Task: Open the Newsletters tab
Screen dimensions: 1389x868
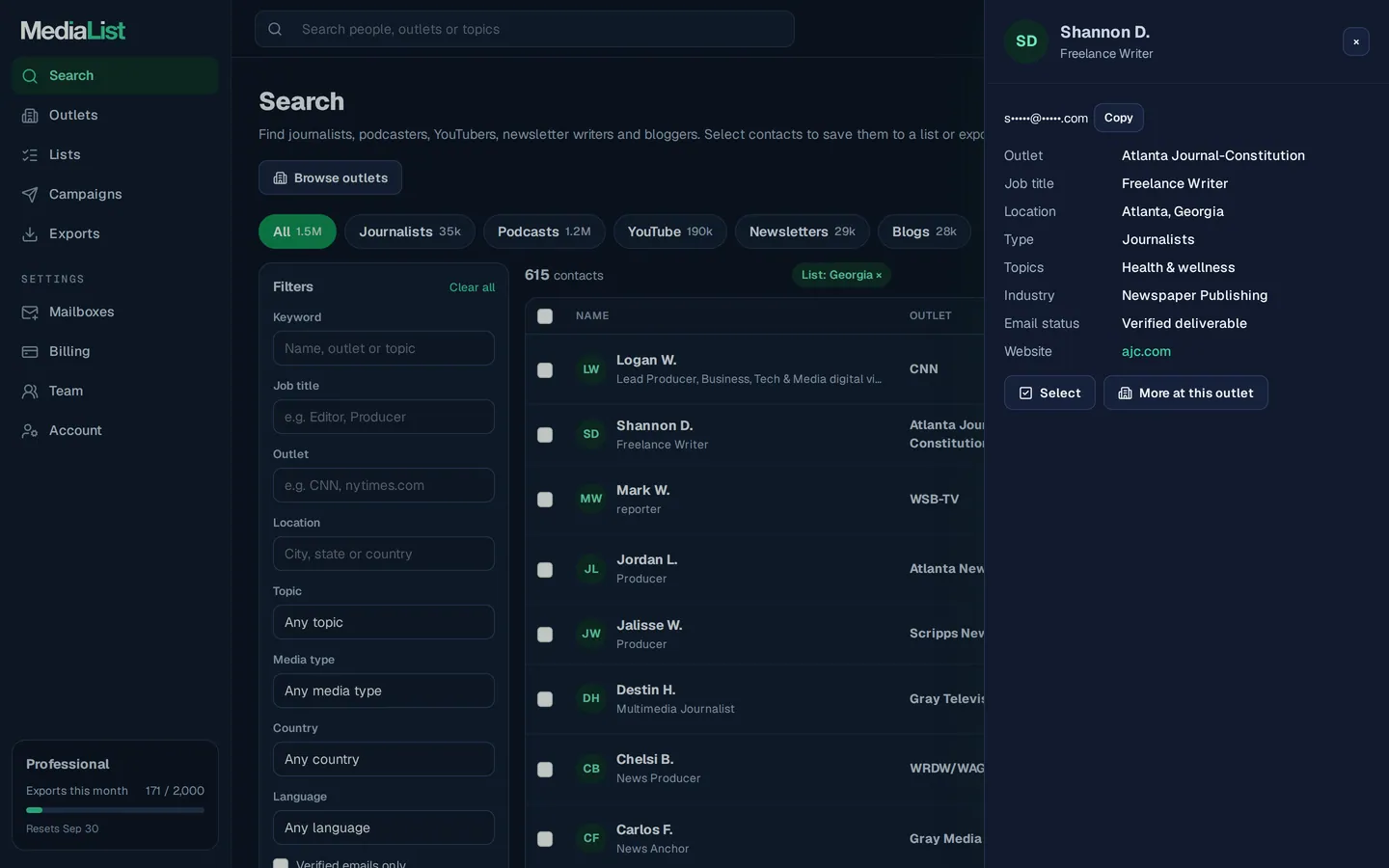Action: 803,231
